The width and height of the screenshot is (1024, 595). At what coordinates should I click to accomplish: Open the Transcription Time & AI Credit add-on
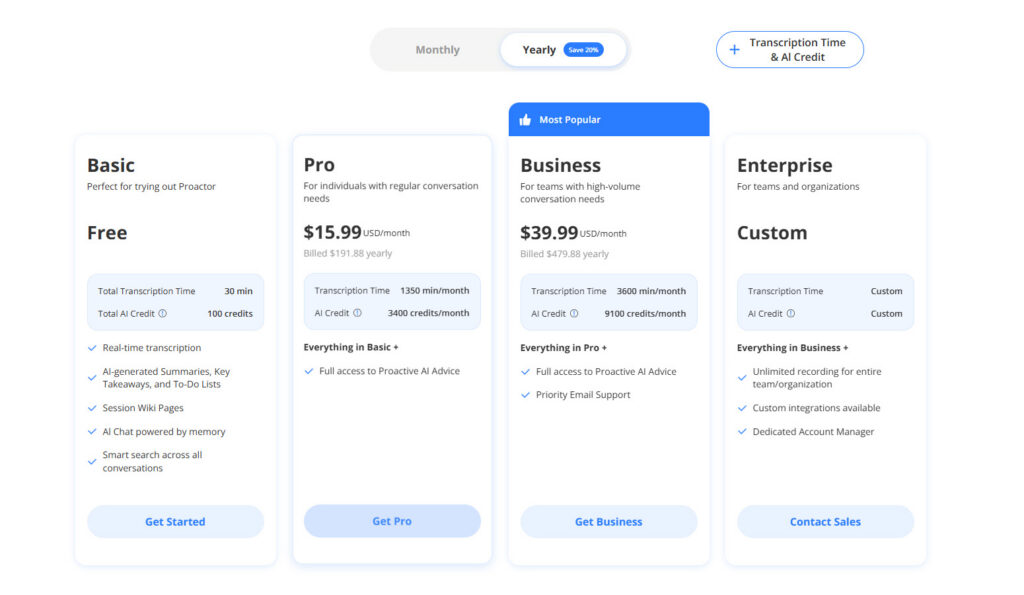pos(790,48)
